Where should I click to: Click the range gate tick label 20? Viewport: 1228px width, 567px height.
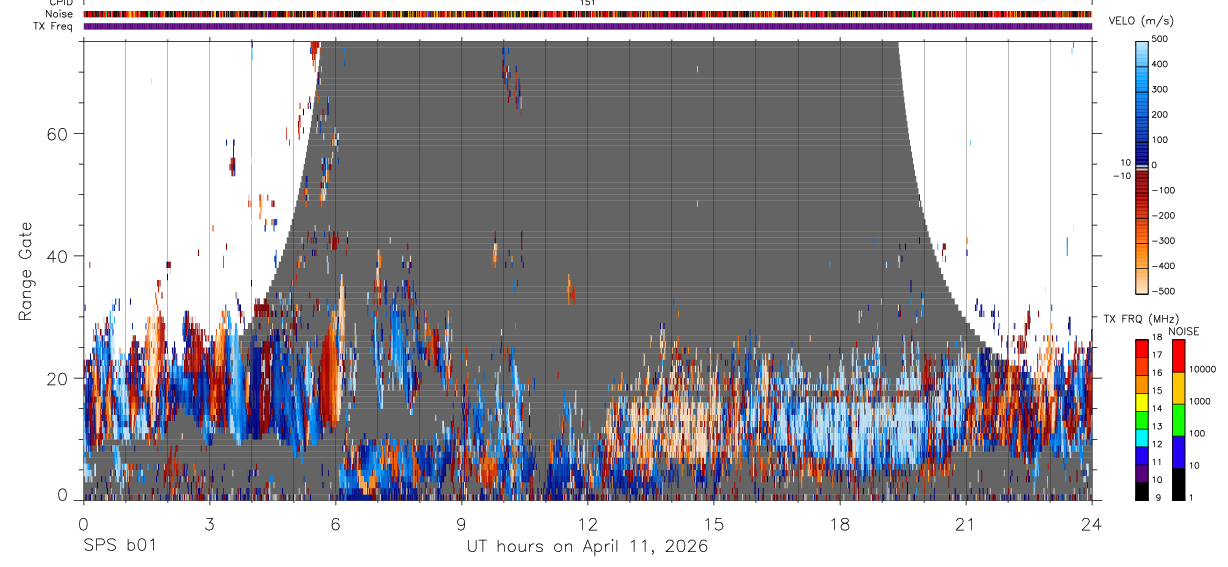click(x=59, y=378)
